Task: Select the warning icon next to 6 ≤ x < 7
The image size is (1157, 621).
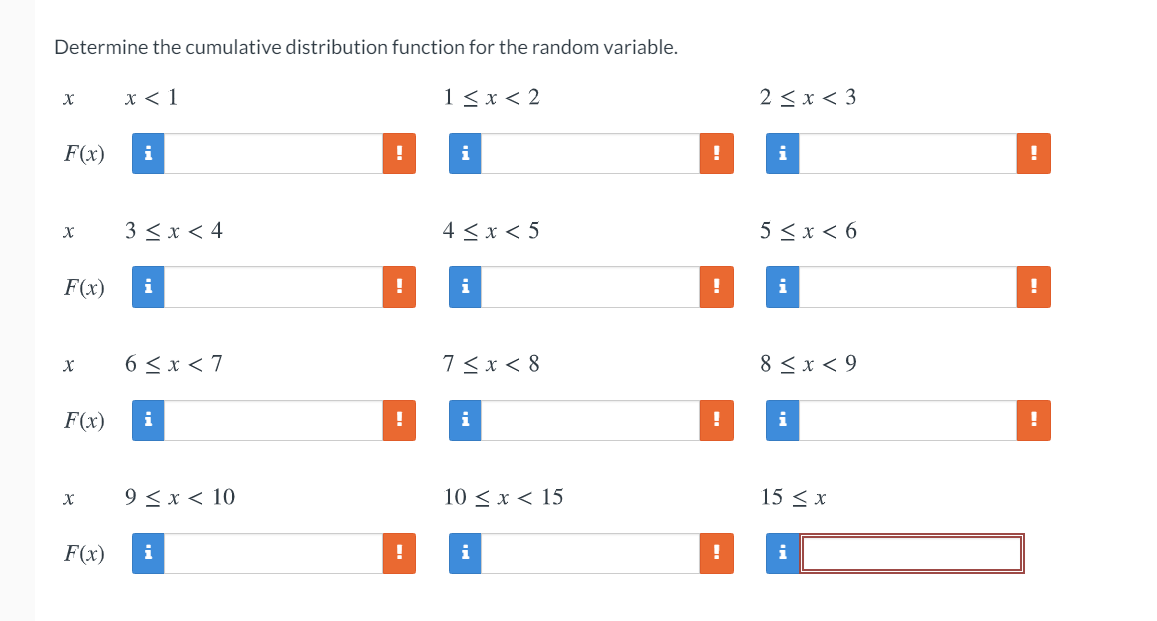Action: click(399, 420)
